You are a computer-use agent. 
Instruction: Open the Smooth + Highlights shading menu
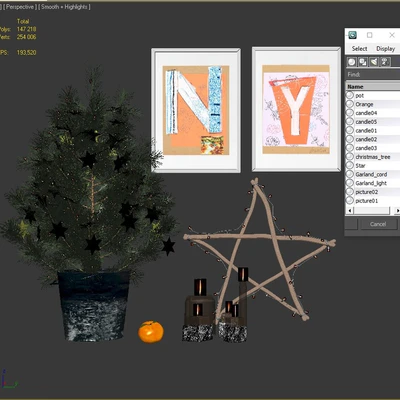[x=64, y=7]
